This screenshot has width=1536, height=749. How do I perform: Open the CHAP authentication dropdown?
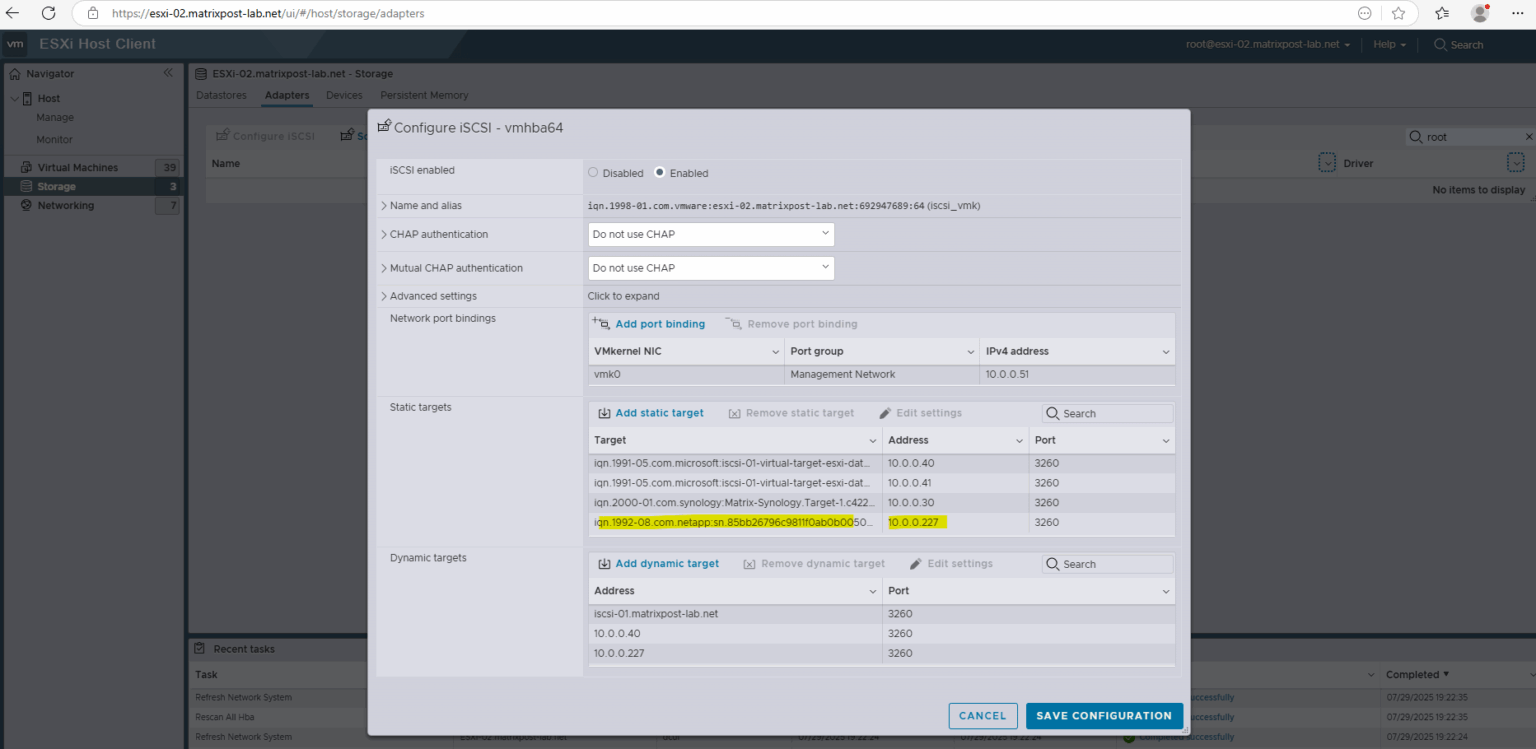(x=710, y=234)
